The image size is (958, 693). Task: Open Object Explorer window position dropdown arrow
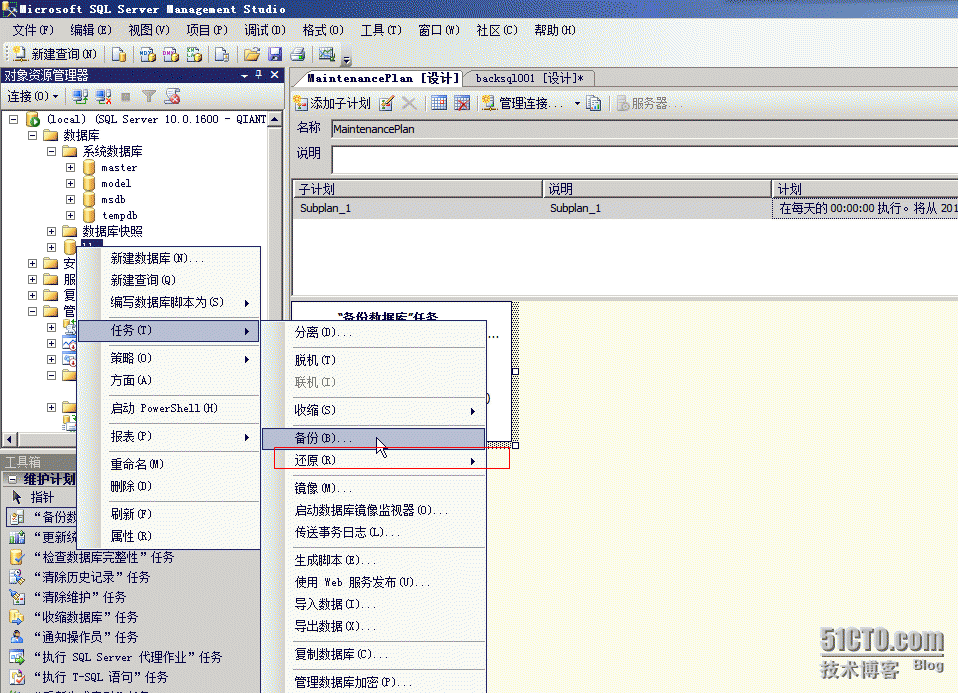pyautogui.click(x=244, y=75)
